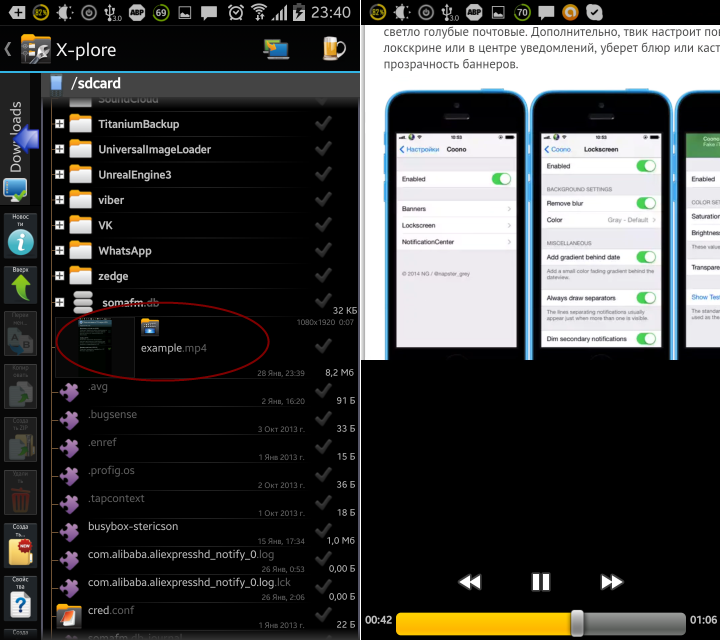Mark example.mp4 with its checkmark
720x640 pixels.
pos(324,346)
